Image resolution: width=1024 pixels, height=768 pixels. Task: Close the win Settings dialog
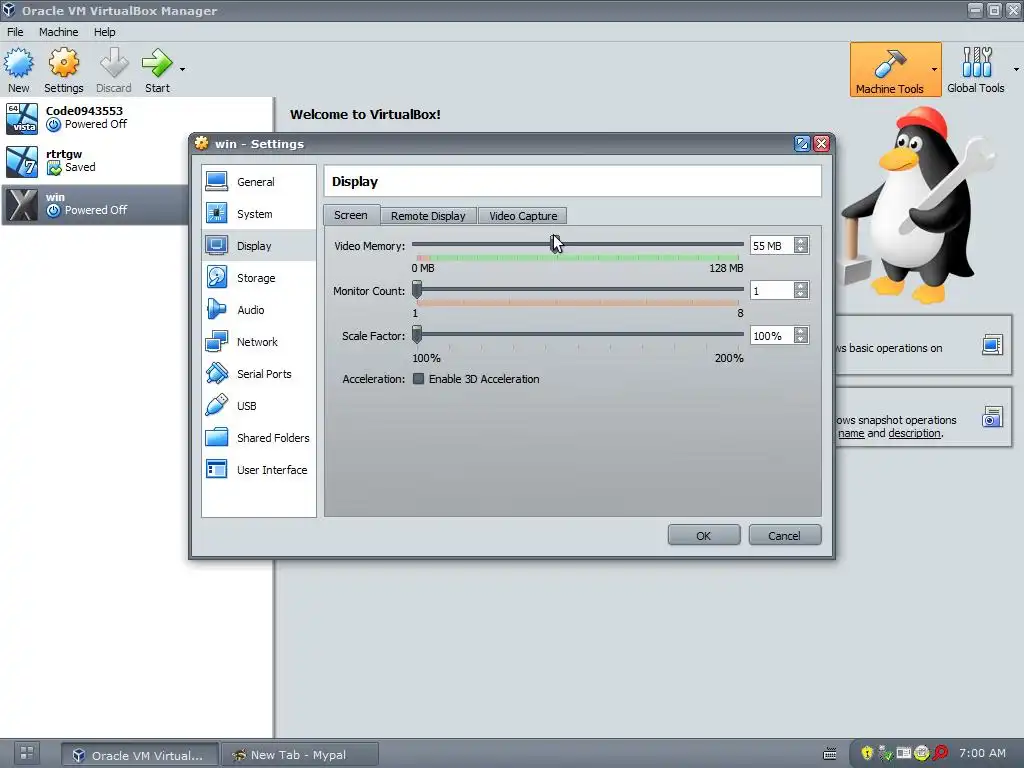(x=822, y=144)
